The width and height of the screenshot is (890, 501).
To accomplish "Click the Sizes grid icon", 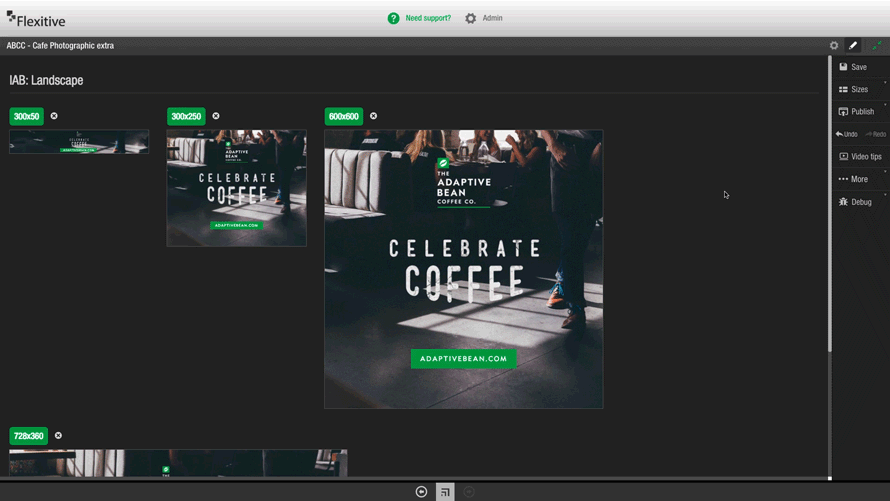I will [843, 89].
